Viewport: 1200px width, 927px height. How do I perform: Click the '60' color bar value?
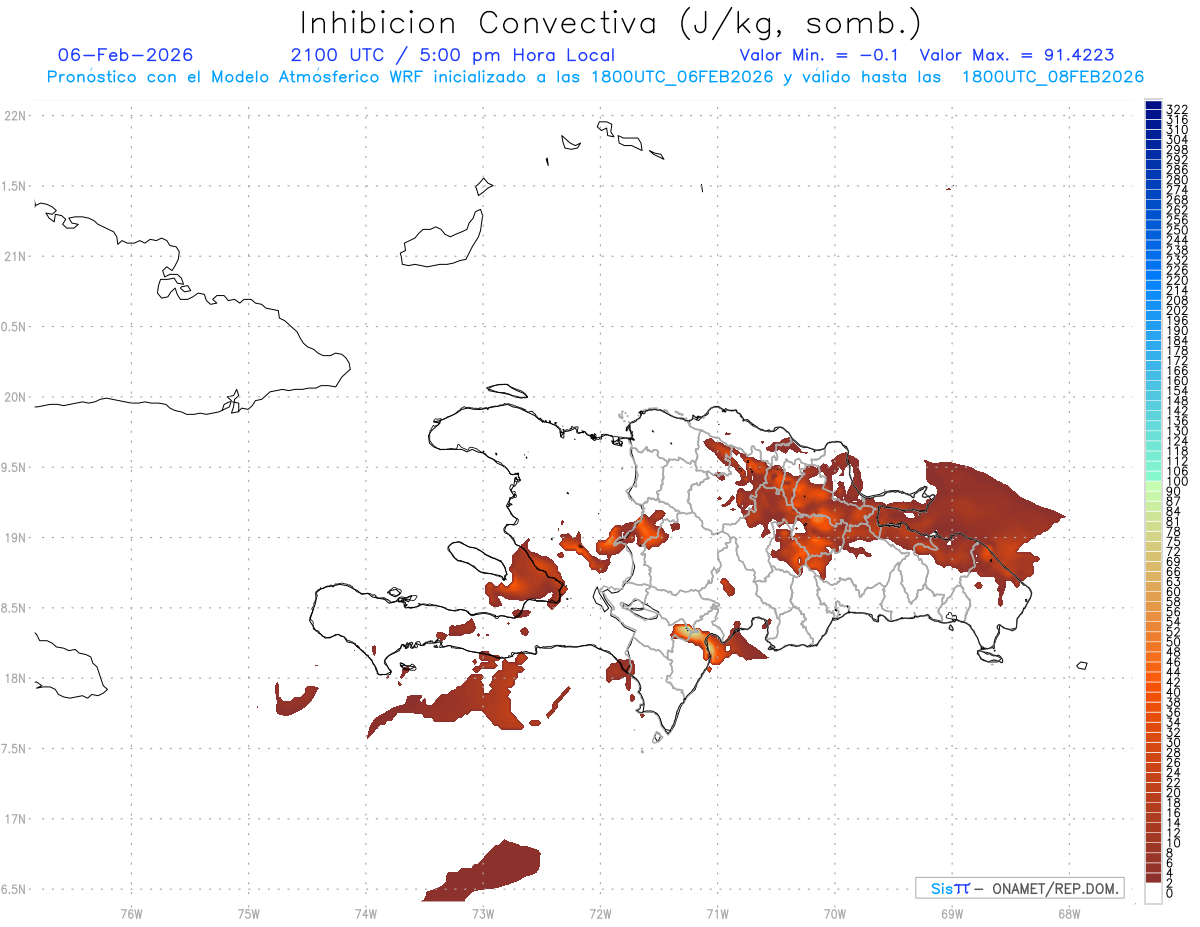[x=1173, y=591]
